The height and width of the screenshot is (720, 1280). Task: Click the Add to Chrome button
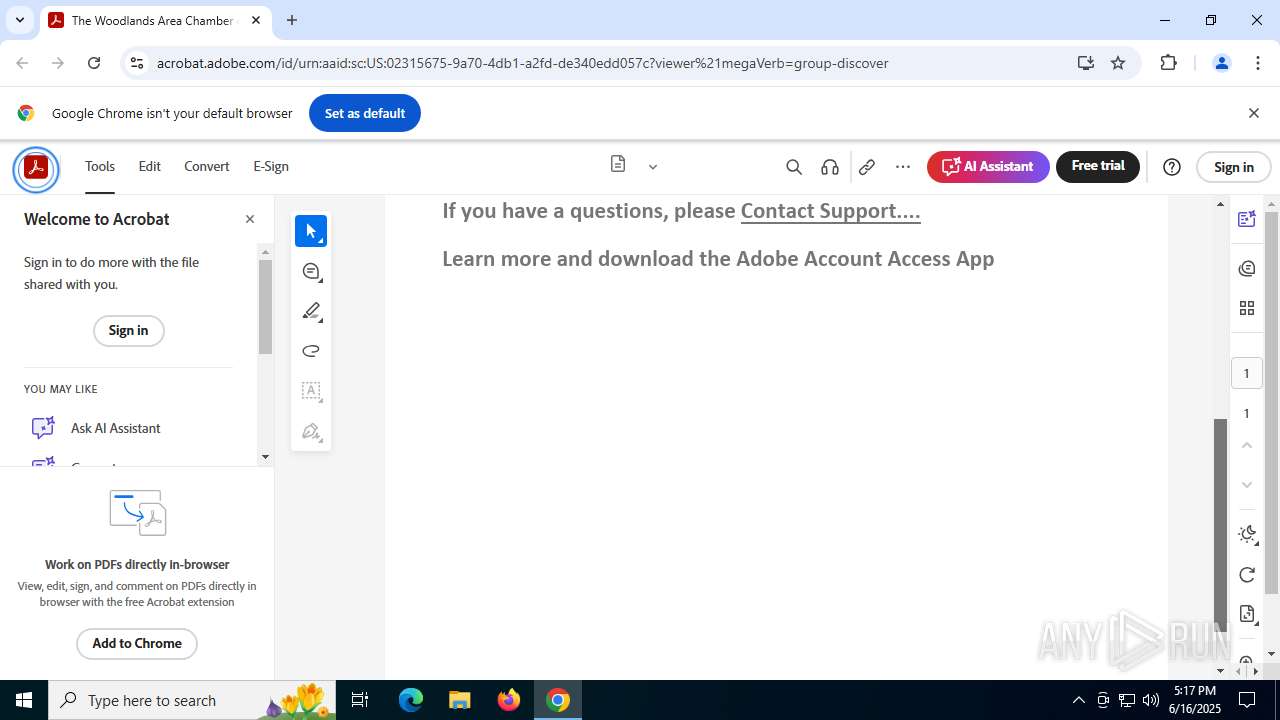click(137, 643)
